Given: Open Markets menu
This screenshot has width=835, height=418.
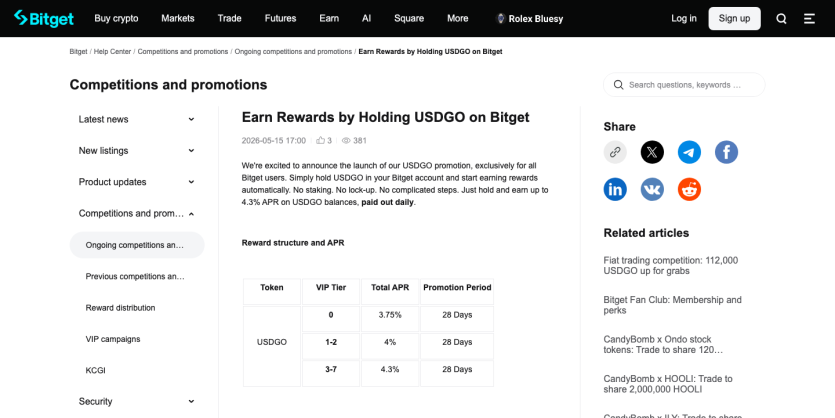Looking at the screenshot, I should (178, 19).
